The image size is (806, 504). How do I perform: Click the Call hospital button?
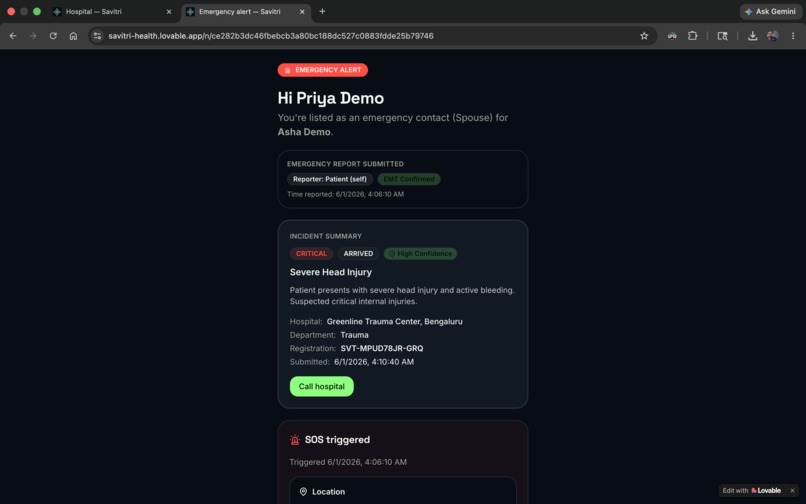(x=322, y=386)
